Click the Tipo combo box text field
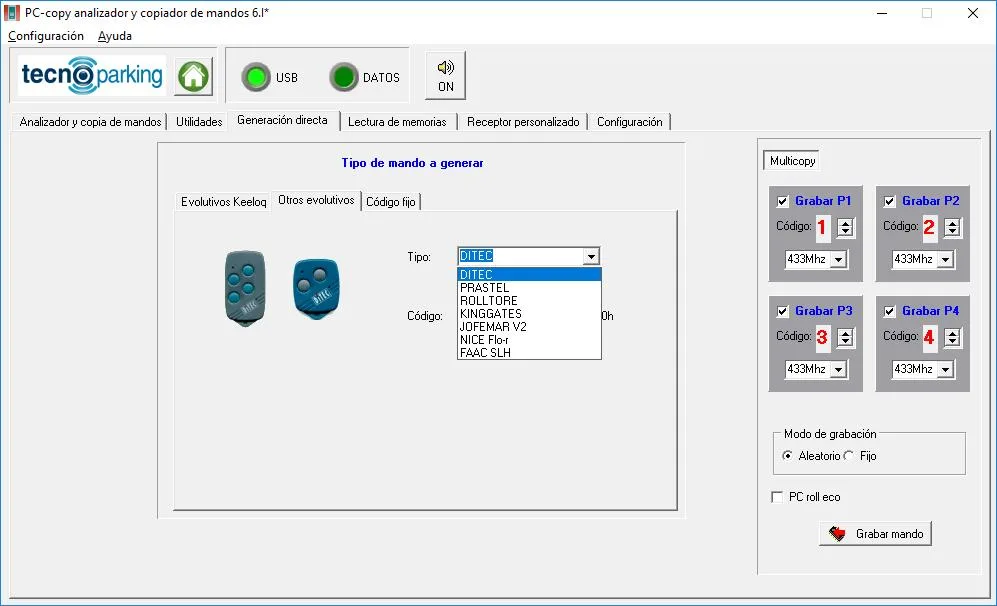This screenshot has width=997, height=606. click(x=520, y=256)
